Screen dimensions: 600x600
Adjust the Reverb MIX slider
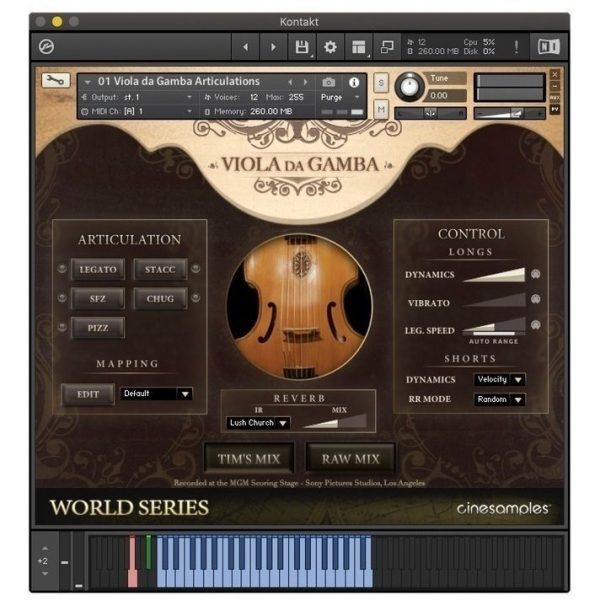[x=334, y=421]
